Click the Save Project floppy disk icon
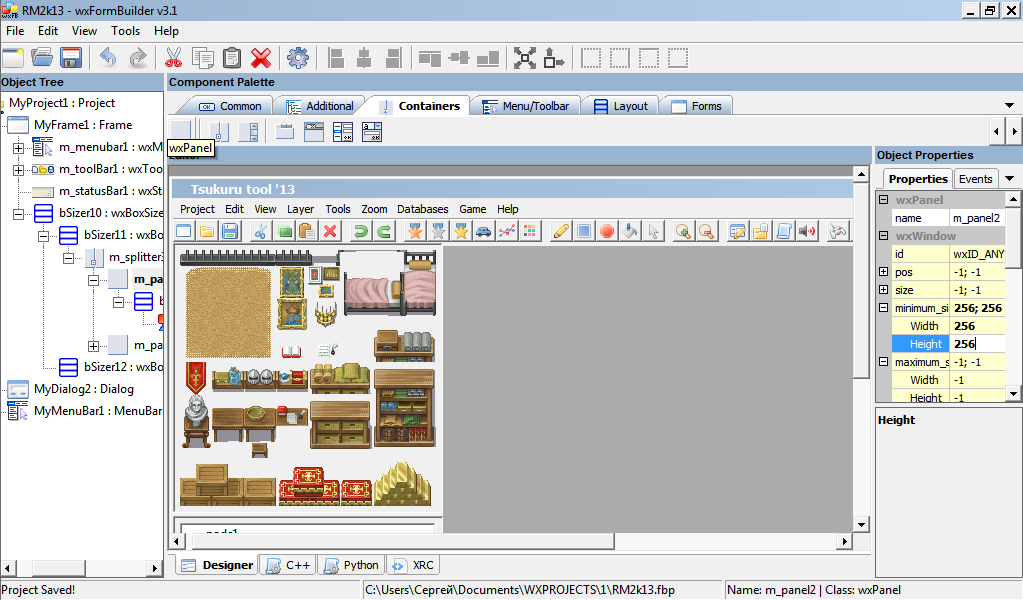 tap(70, 58)
